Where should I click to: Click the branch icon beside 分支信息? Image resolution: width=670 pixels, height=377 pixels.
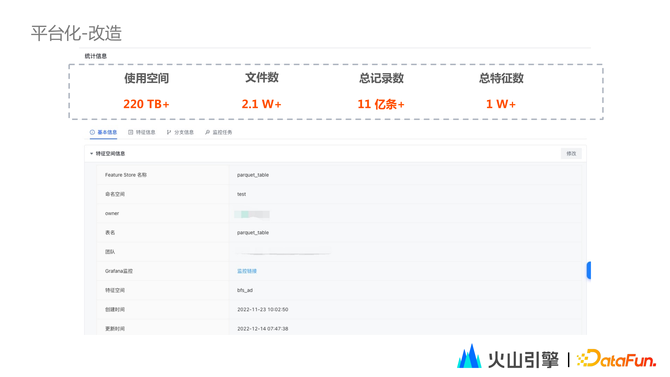169,133
